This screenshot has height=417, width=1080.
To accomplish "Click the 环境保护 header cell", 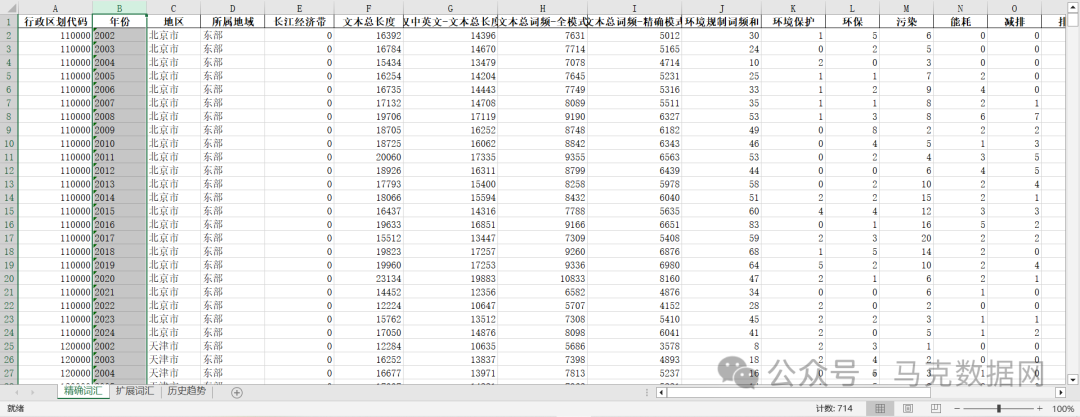I will coord(793,21).
